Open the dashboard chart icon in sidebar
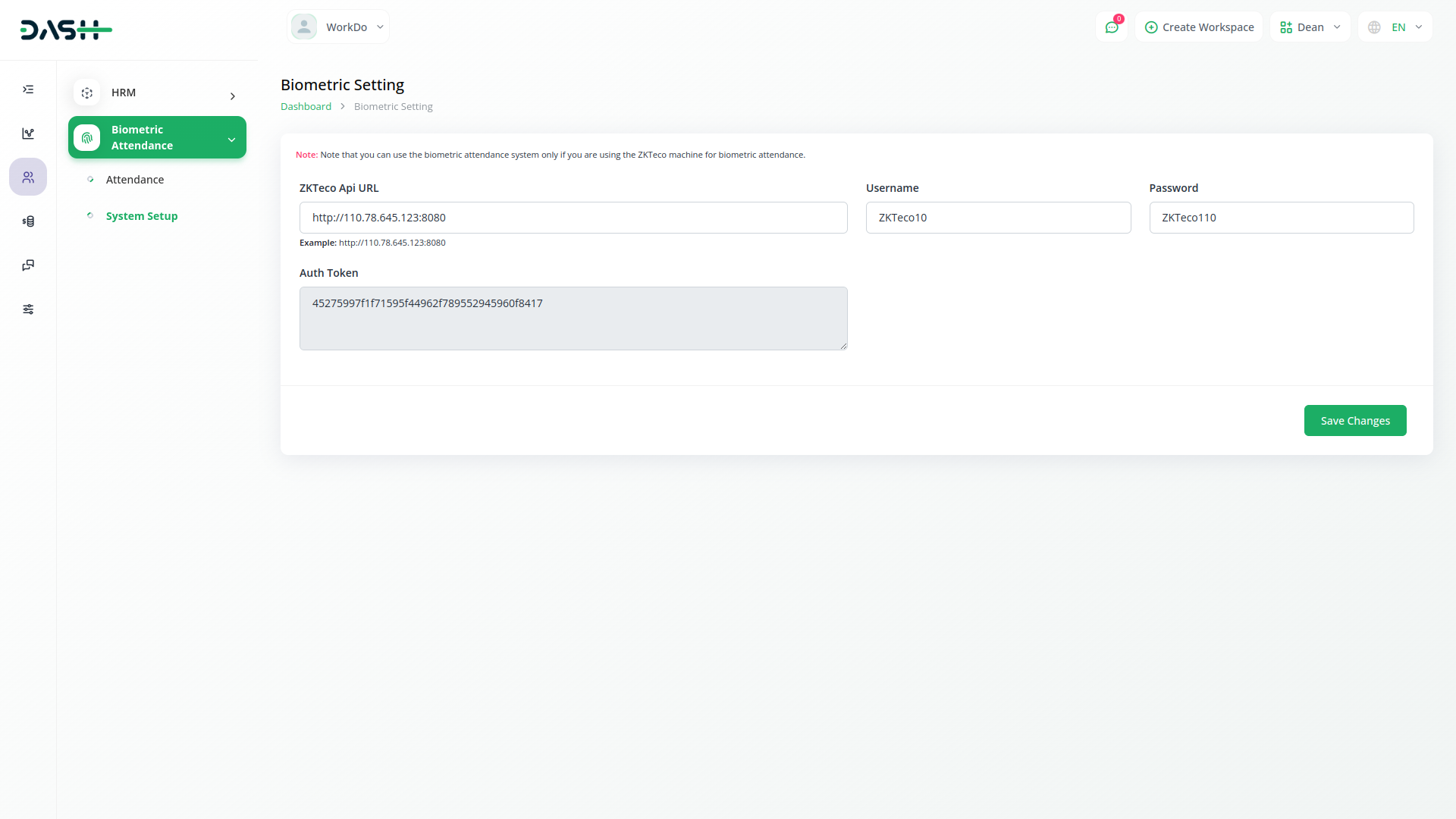The image size is (1456, 819). pos(28,133)
